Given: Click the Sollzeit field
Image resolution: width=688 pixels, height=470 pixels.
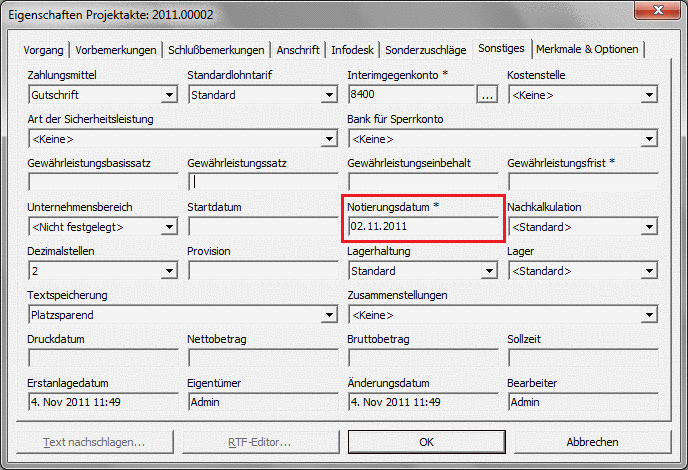Looking at the screenshot, I should pos(583,358).
